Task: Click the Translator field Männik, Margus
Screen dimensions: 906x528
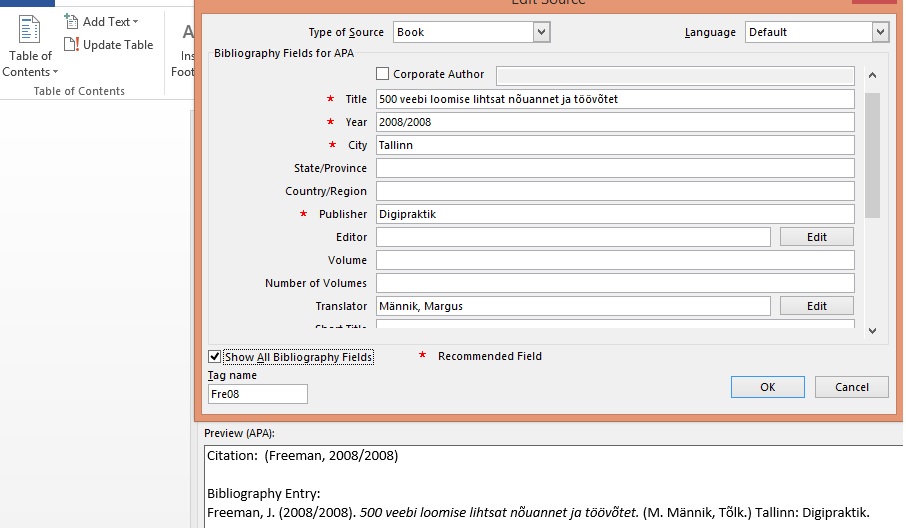Action: (573, 306)
